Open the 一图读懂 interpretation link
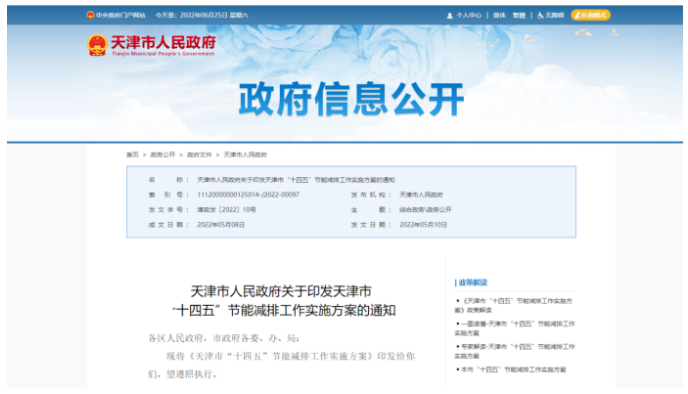This screenshot has height=394, width=688. click(514, 328)
